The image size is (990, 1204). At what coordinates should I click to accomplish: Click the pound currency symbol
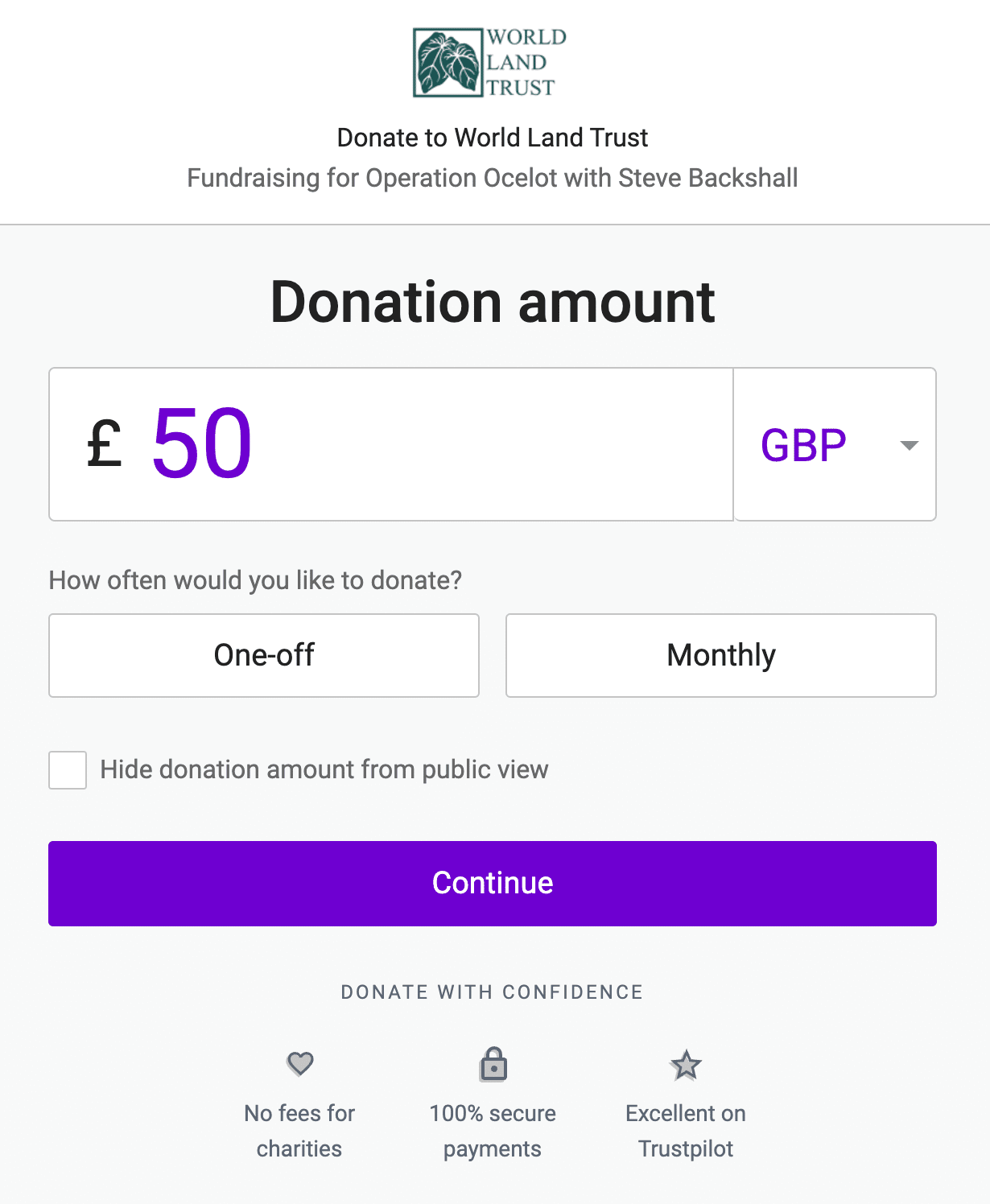tap(105, 443)
